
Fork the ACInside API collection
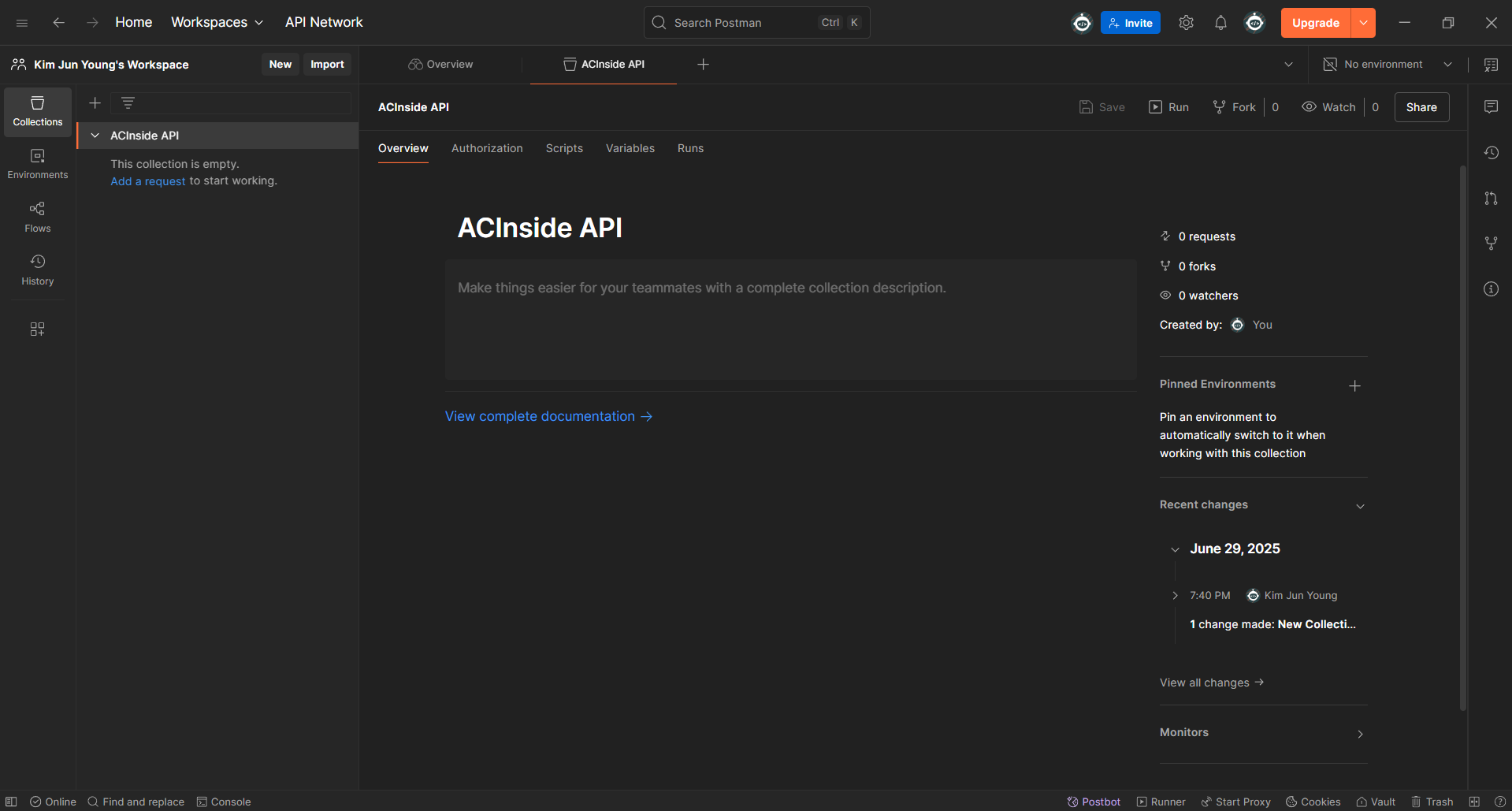click(1234, 107)
